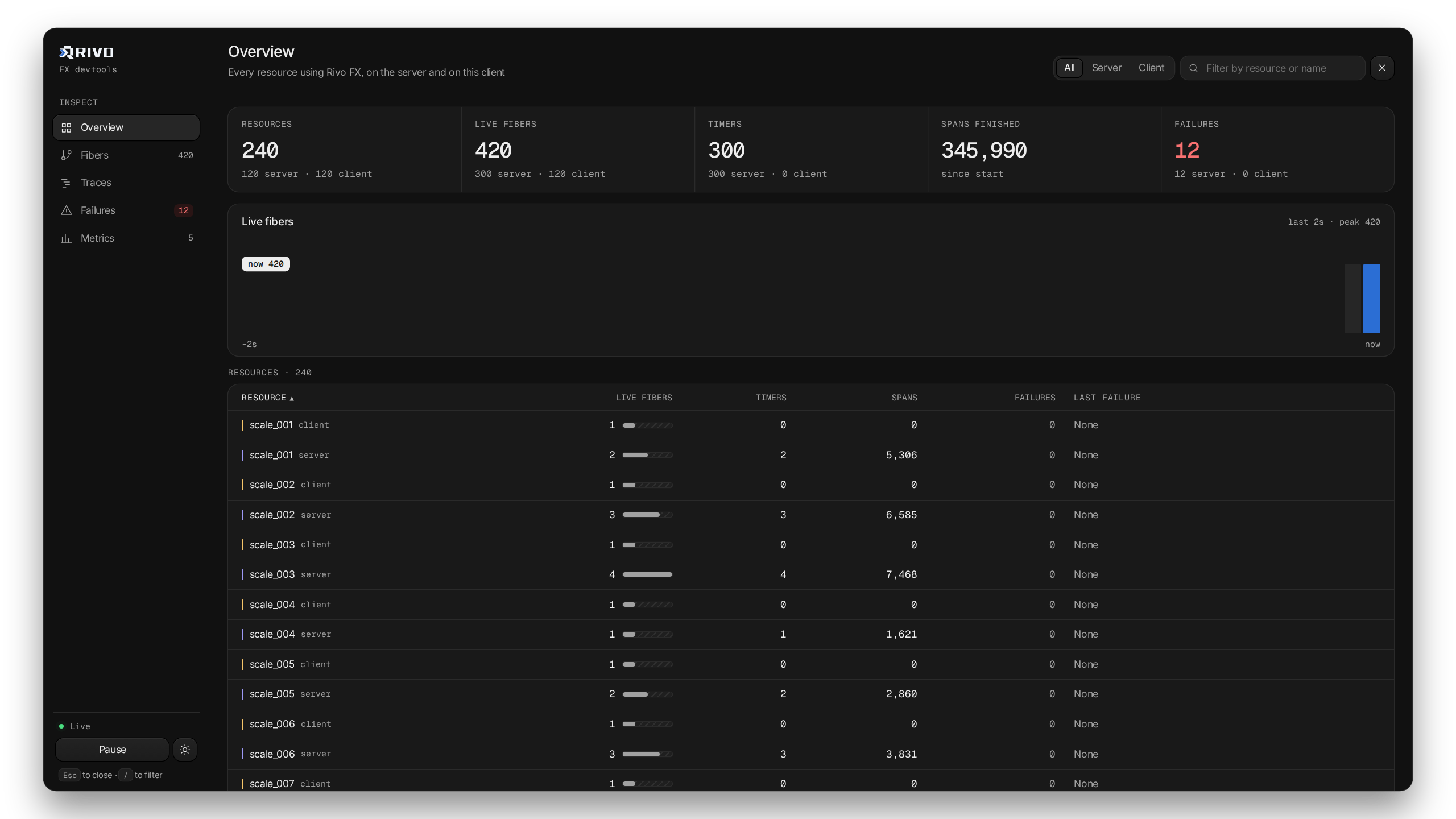Open the LIVE FIBERS 420 summary card
The width and height of the screenshot is (1456, 819).
[x=578, y=150]
